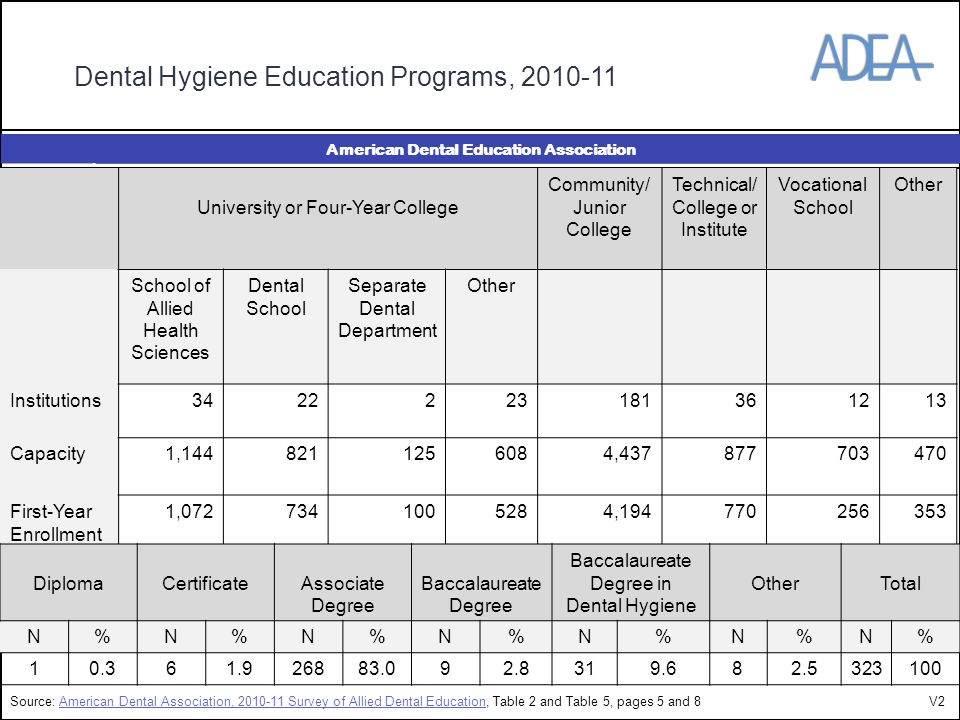Select the Diploma percent 0.3
960x720 pixels.
(x=102, y=668)
